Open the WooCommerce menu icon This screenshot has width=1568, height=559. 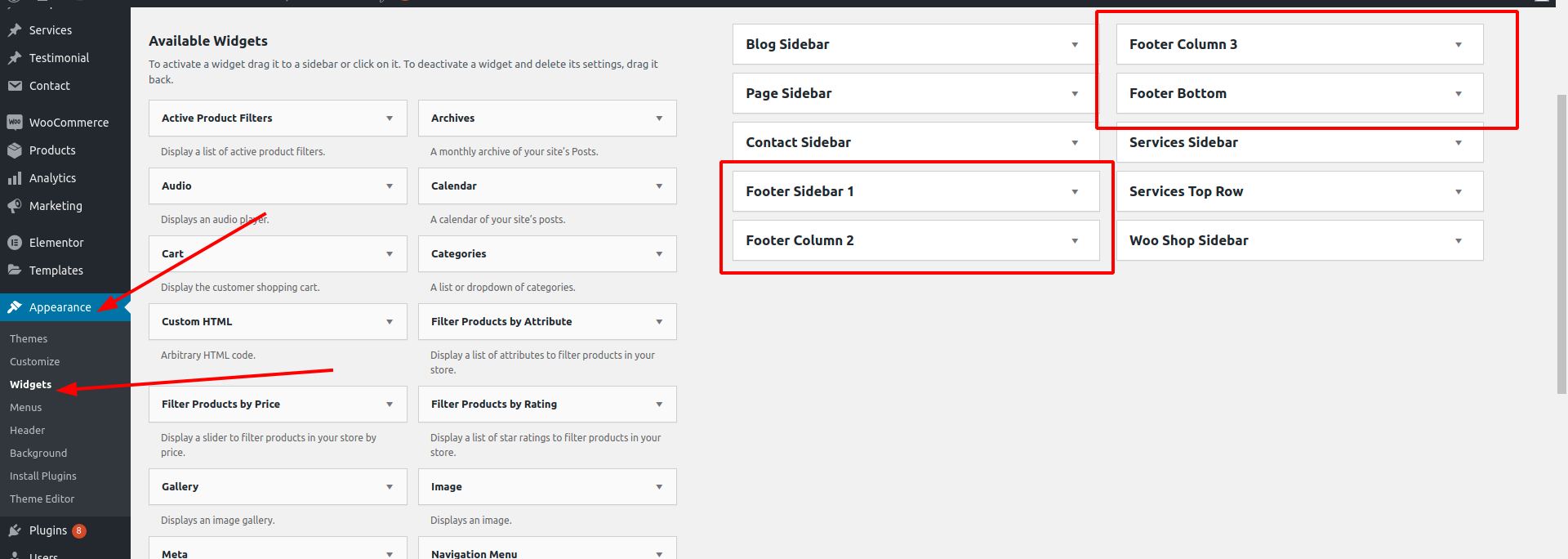coord(14,122)
